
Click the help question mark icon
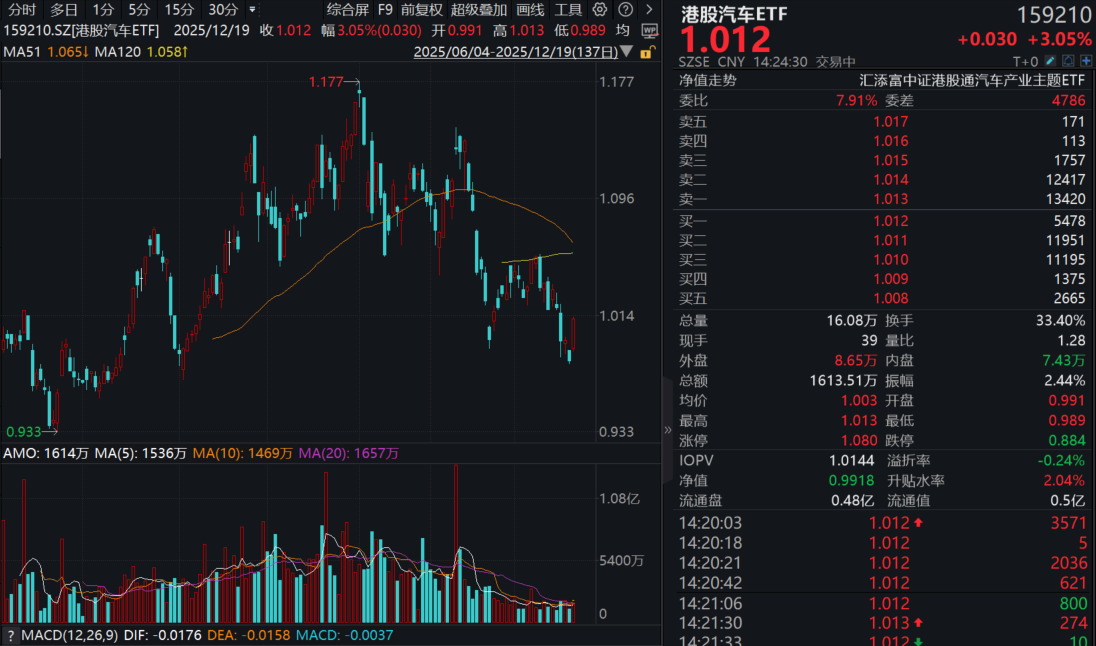click(625, 10)
